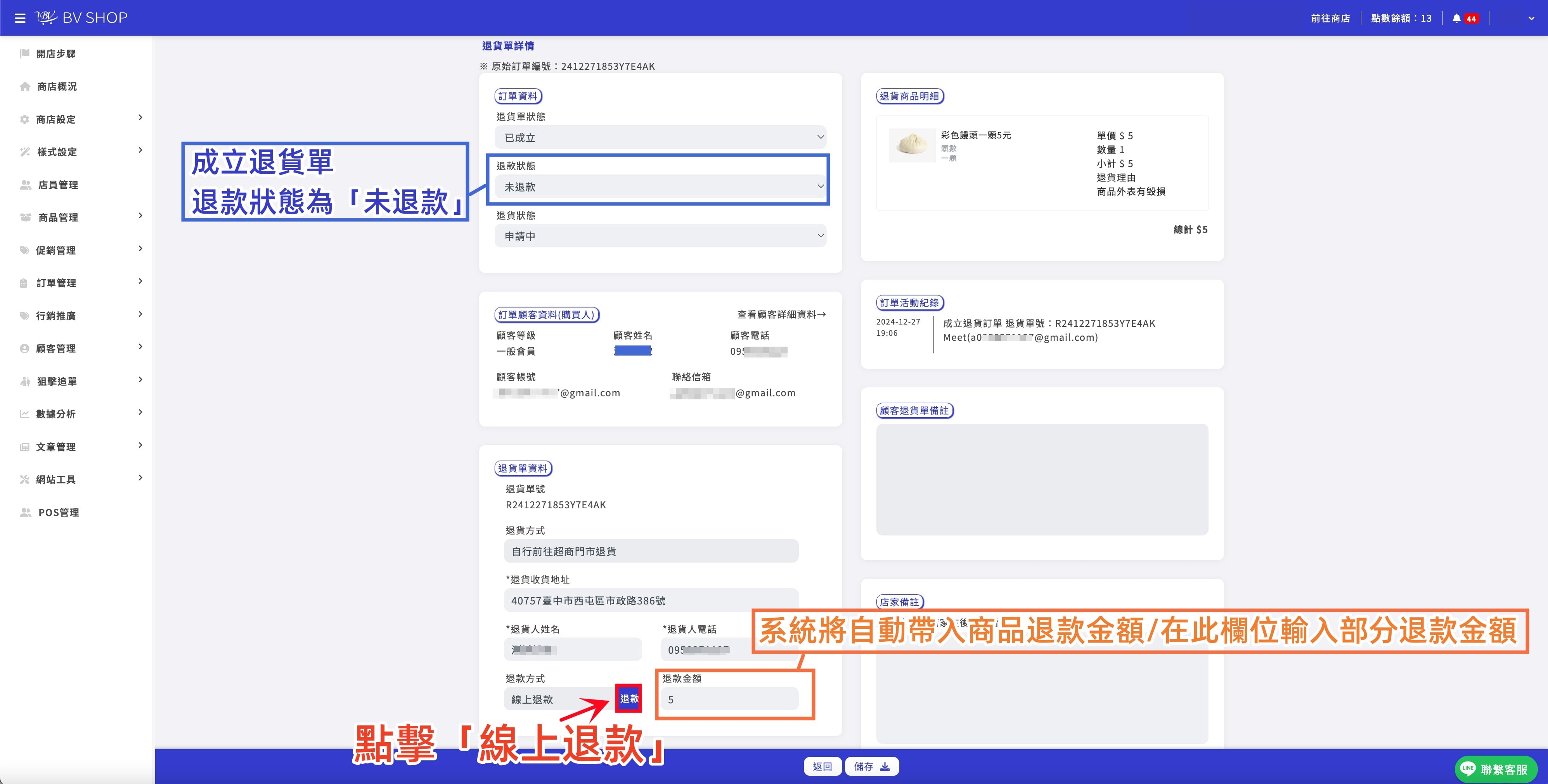This screenshot has height=784, width=1548.
Task: Open 店員管理 in the sidebar
Action: (58, 185)
